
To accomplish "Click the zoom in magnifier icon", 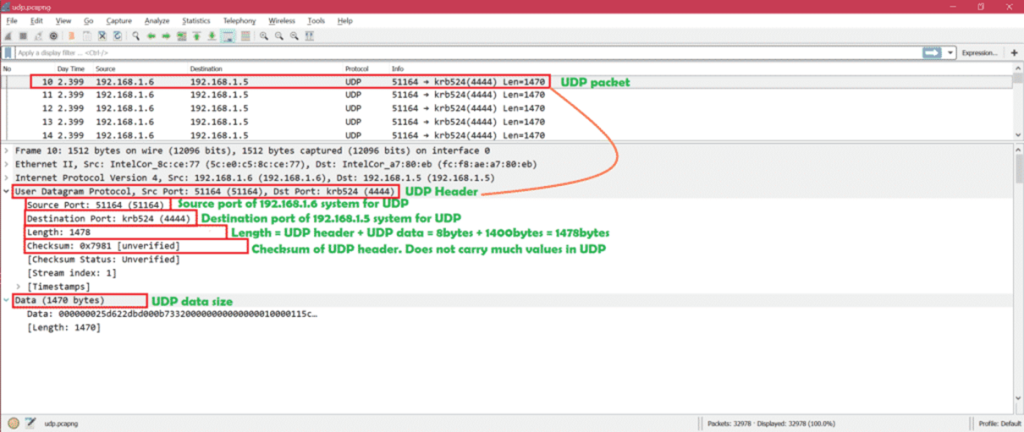I will [x=263, y=35].
